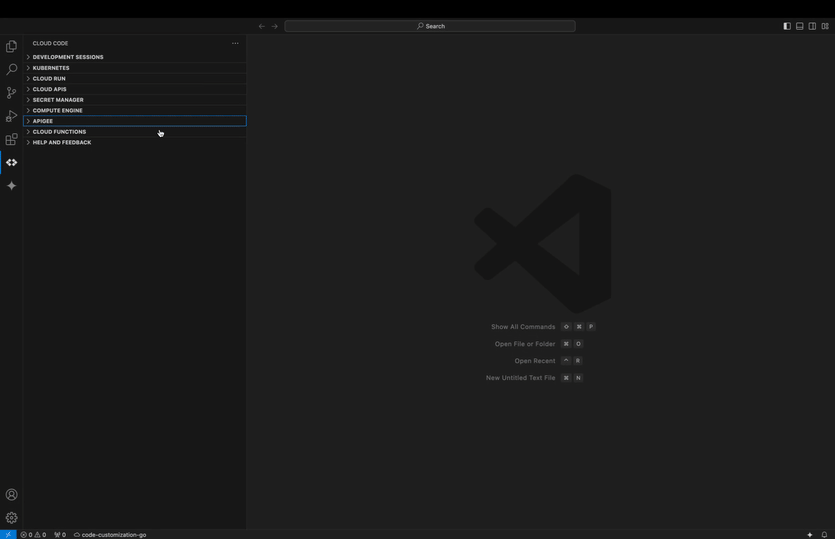Open the Source Control view
835x539 pixels.
coord(11,93)
